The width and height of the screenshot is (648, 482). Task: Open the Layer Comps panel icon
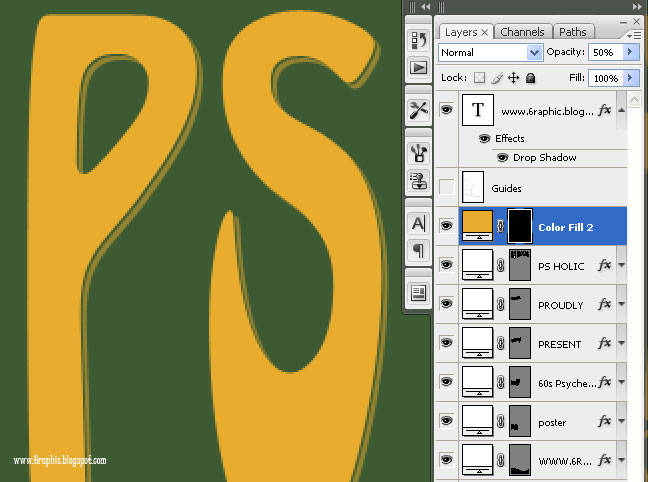(x=419, y=293)
